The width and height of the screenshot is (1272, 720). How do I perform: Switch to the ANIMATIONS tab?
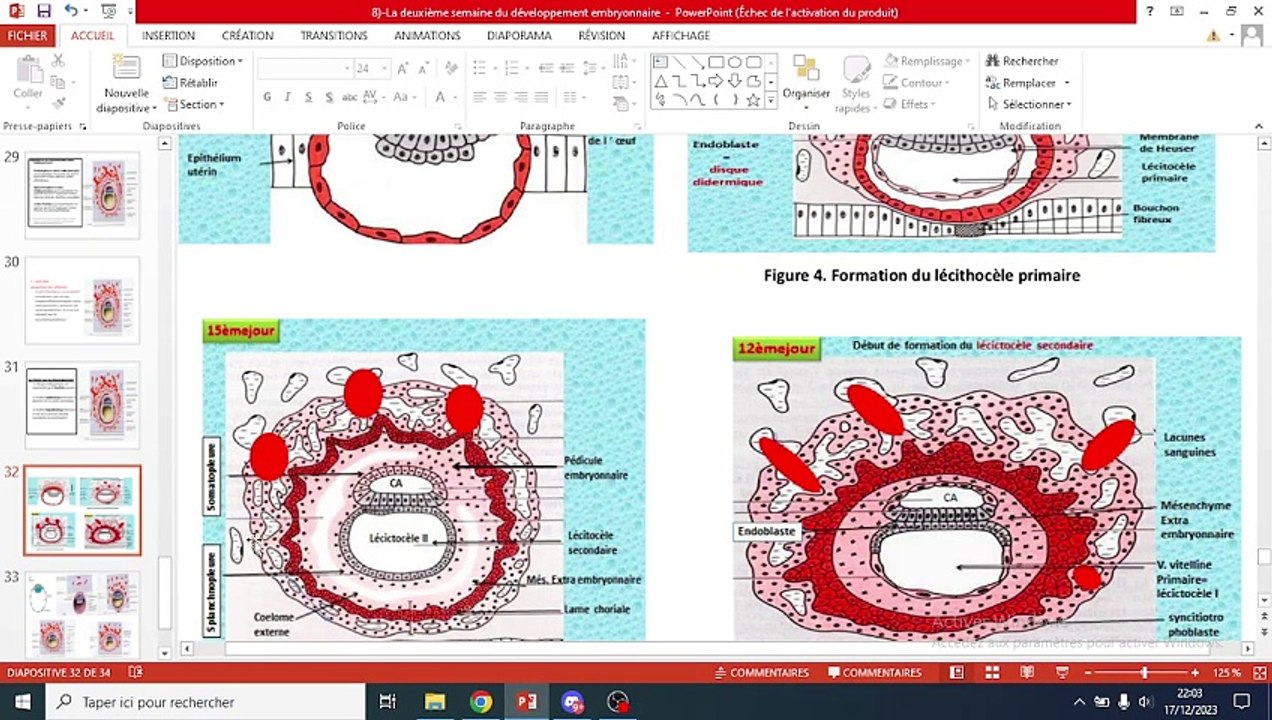pyautogui.click(x=427, y=35)
